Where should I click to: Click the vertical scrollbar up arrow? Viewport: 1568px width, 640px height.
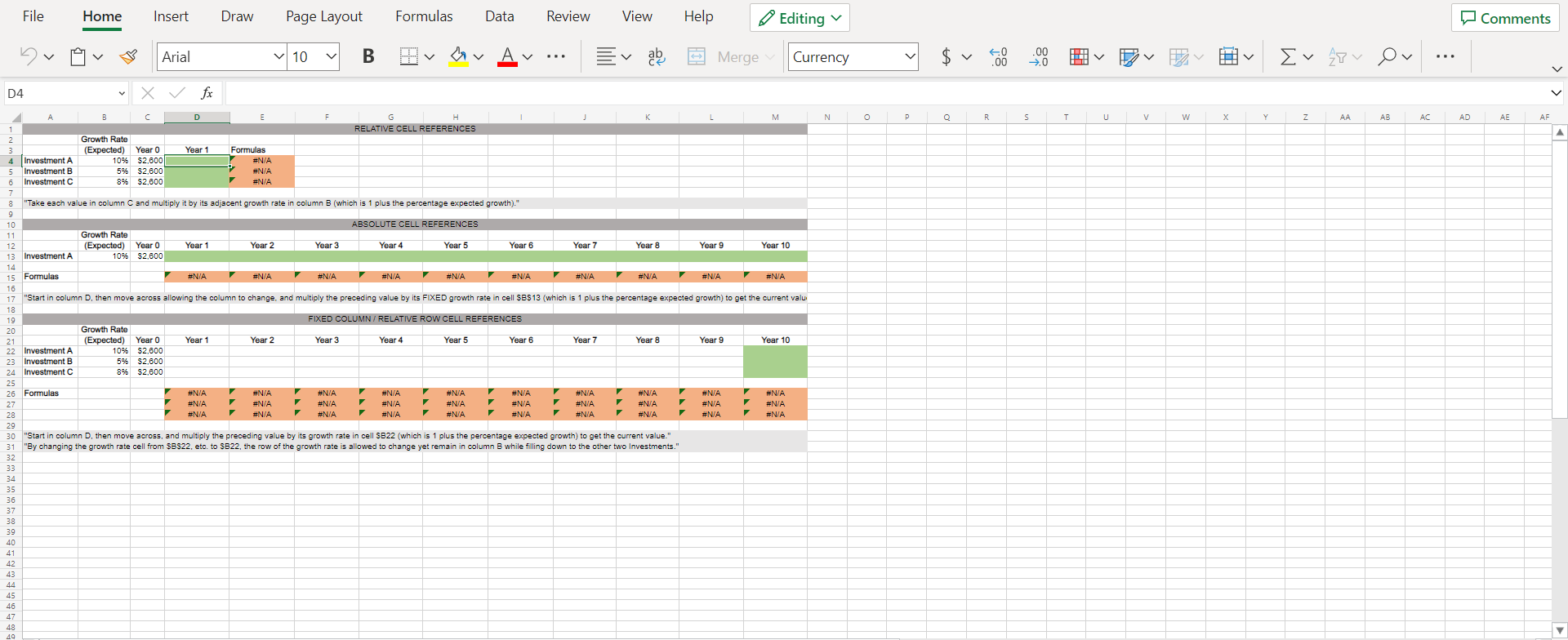click(1560, 132)
